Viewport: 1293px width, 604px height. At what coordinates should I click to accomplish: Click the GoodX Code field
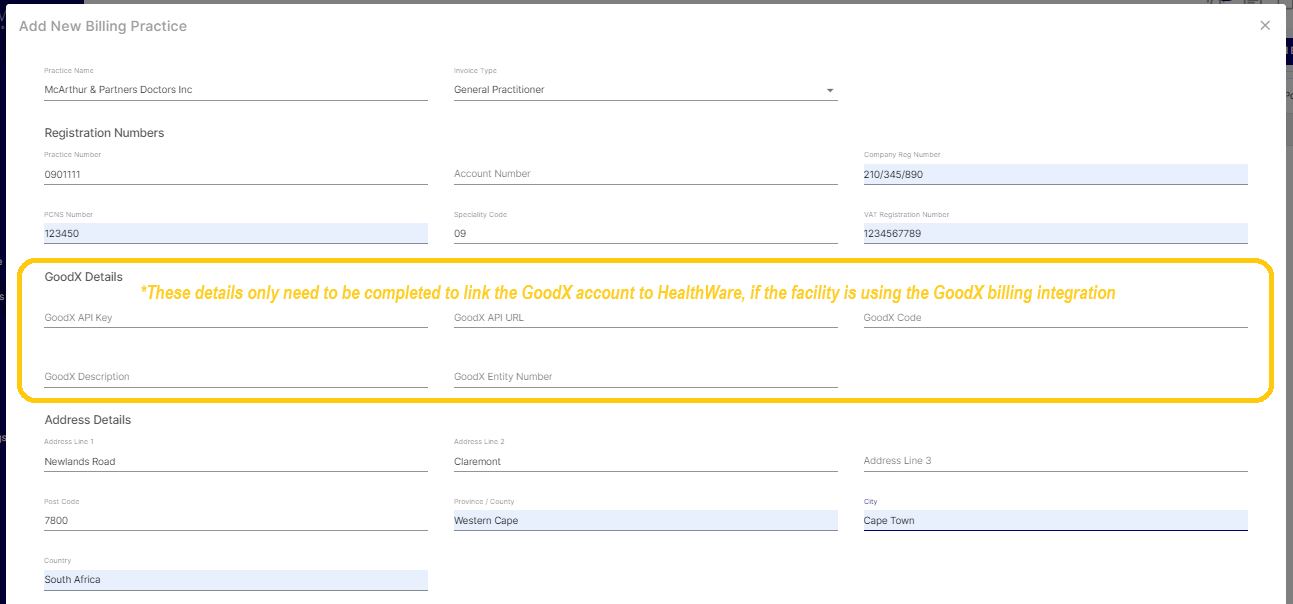click(1055, 318)
